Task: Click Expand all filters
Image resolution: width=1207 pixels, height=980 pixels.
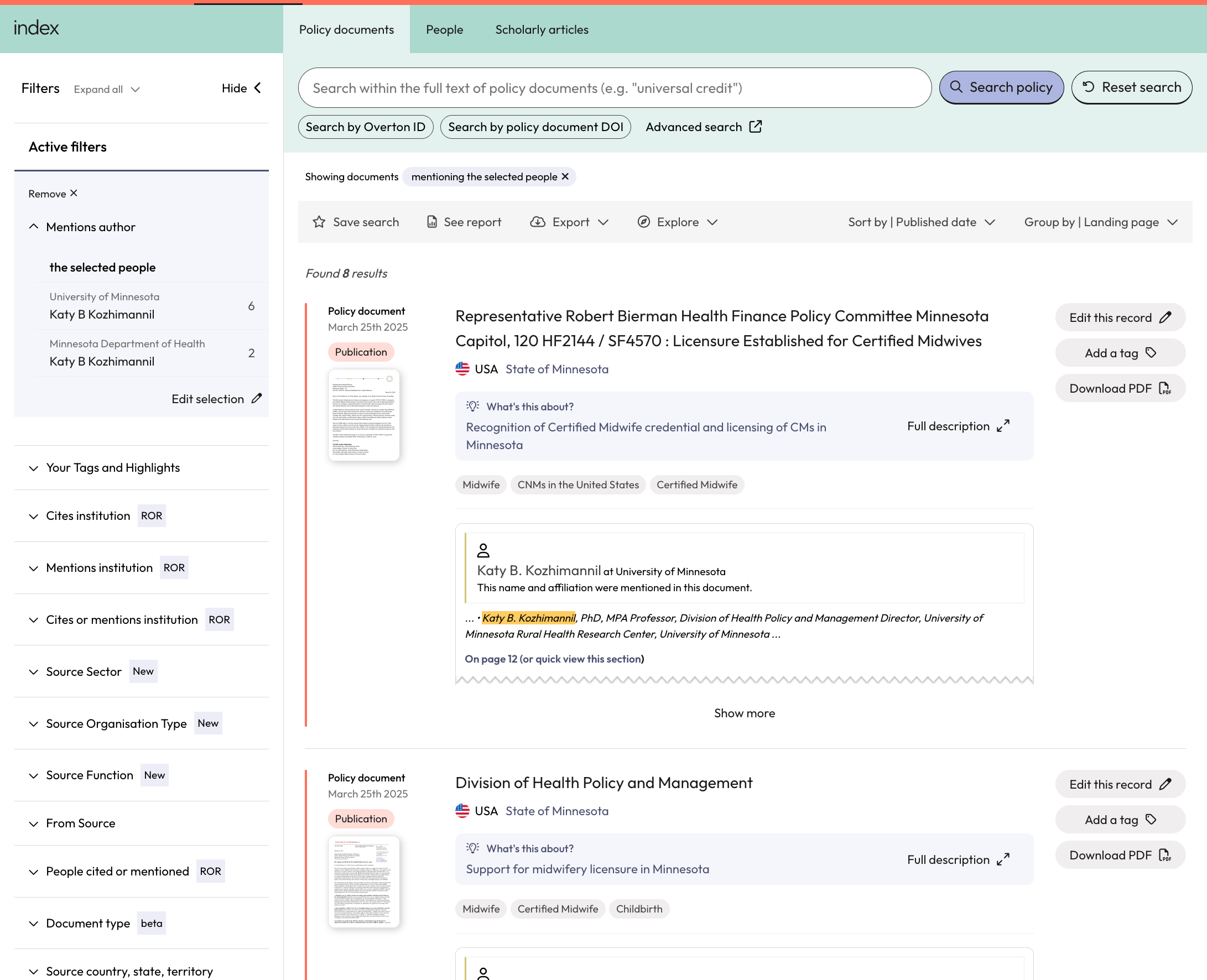Action: pos(107,89)
